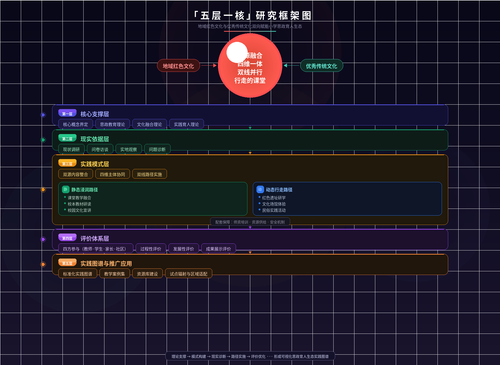Image resolution: width=500 pixels, height=365 pixels.
Task: Click the purple 第四层 badge
Action: pos(67,238)
